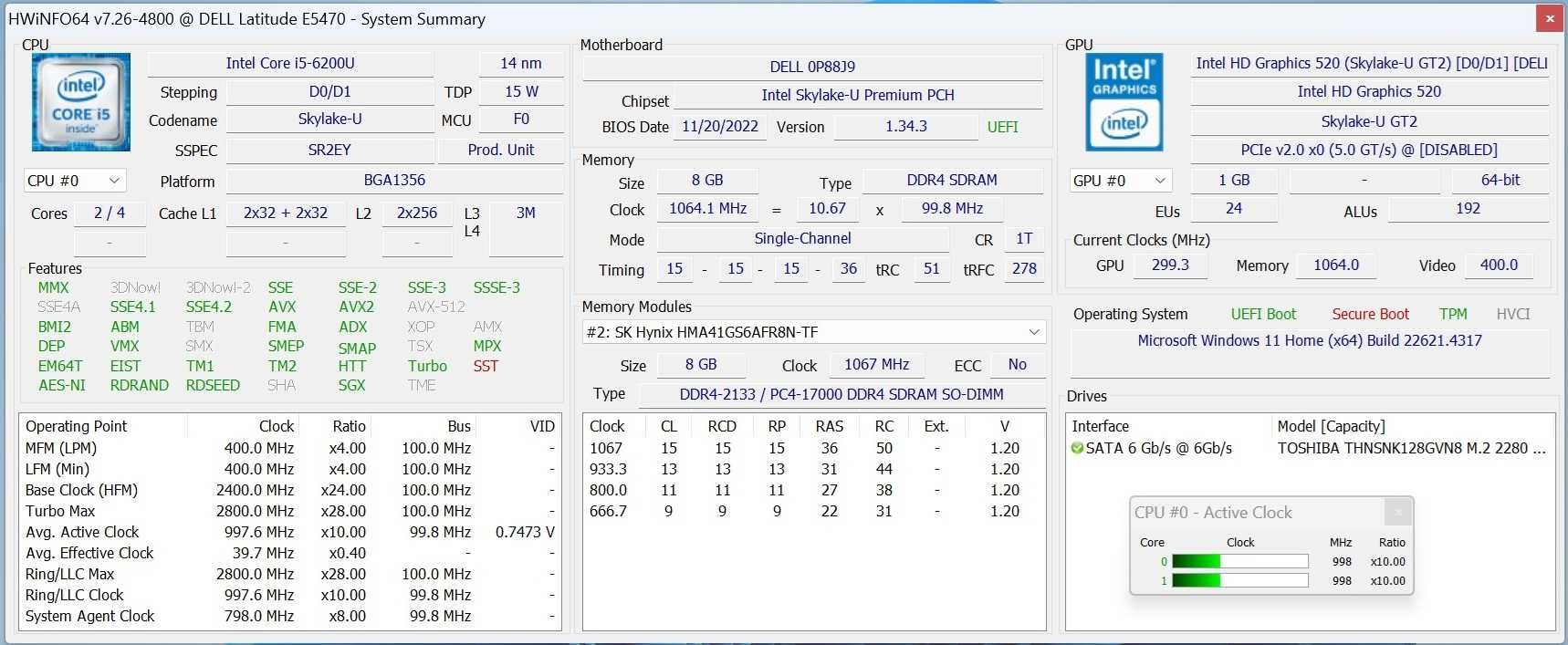This screenshot has height=645, width=1568.
Task: Click the PCIe v2.0 x0 DISABLED field
Action: [x=1370, y=151]
